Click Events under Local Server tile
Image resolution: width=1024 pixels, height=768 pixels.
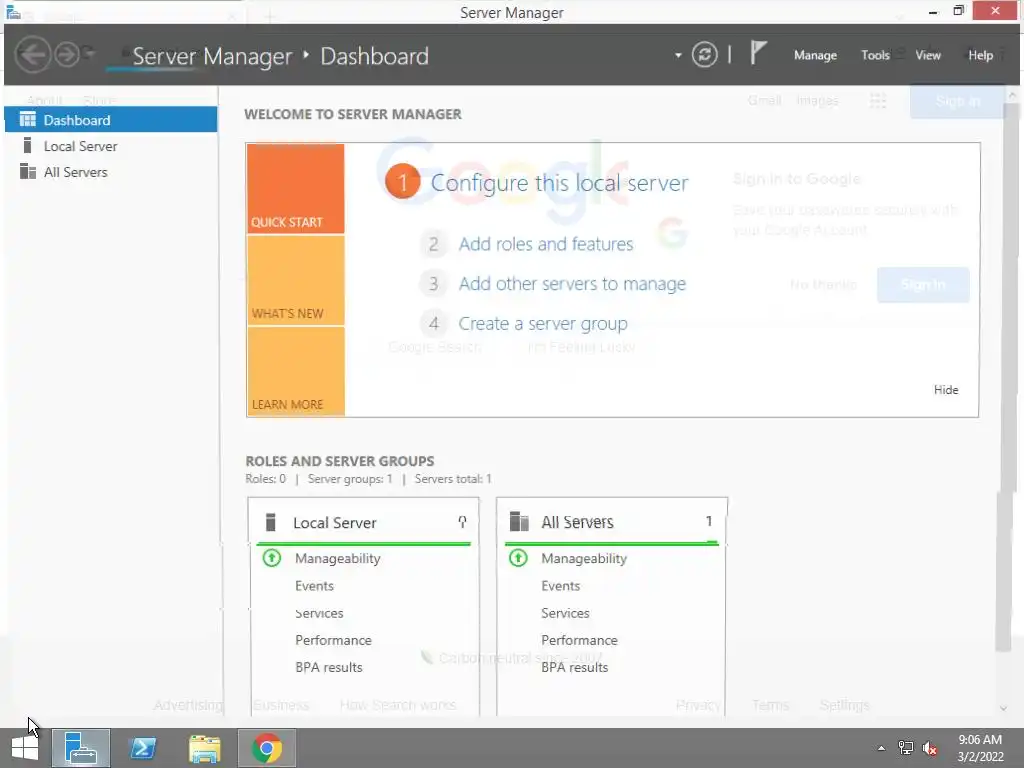click(314, 586)
